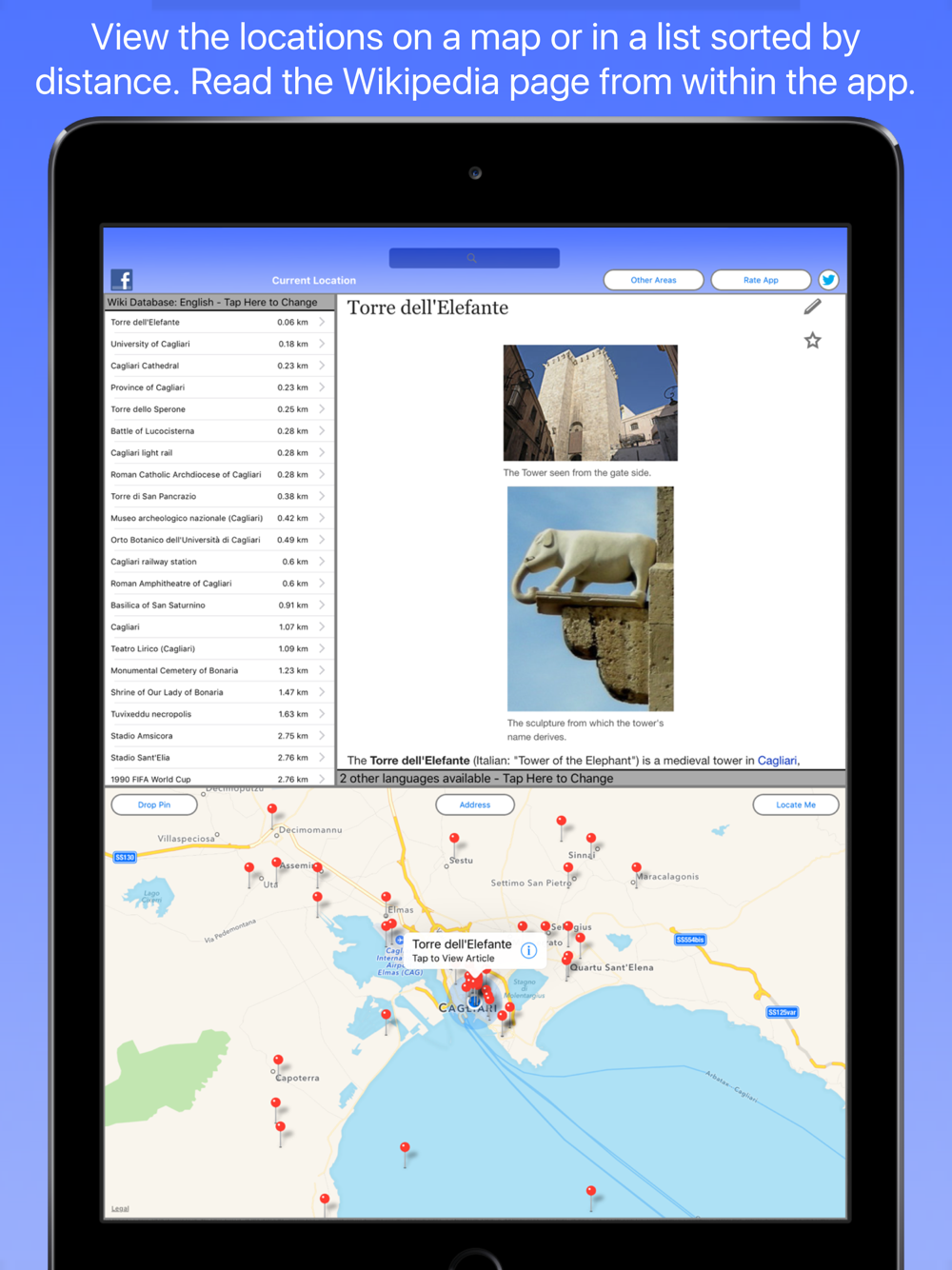
Task: Open the tower photo thumbnail
Action: coord(590,403)
